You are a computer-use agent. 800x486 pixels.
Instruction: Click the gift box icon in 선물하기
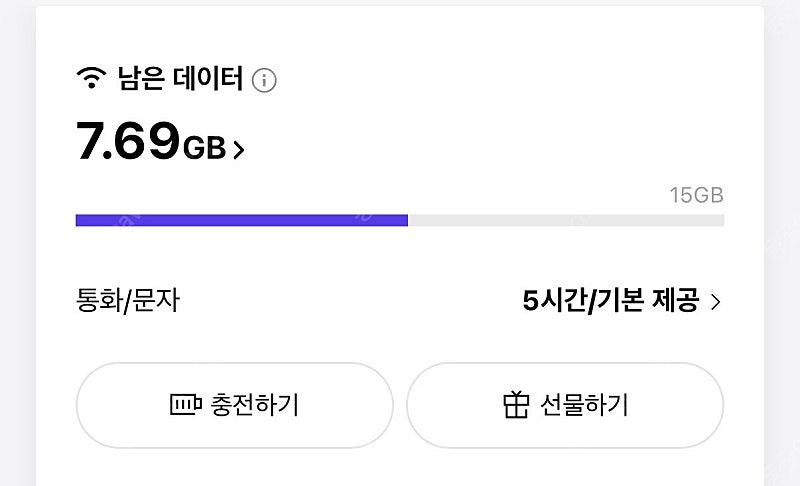516,404
